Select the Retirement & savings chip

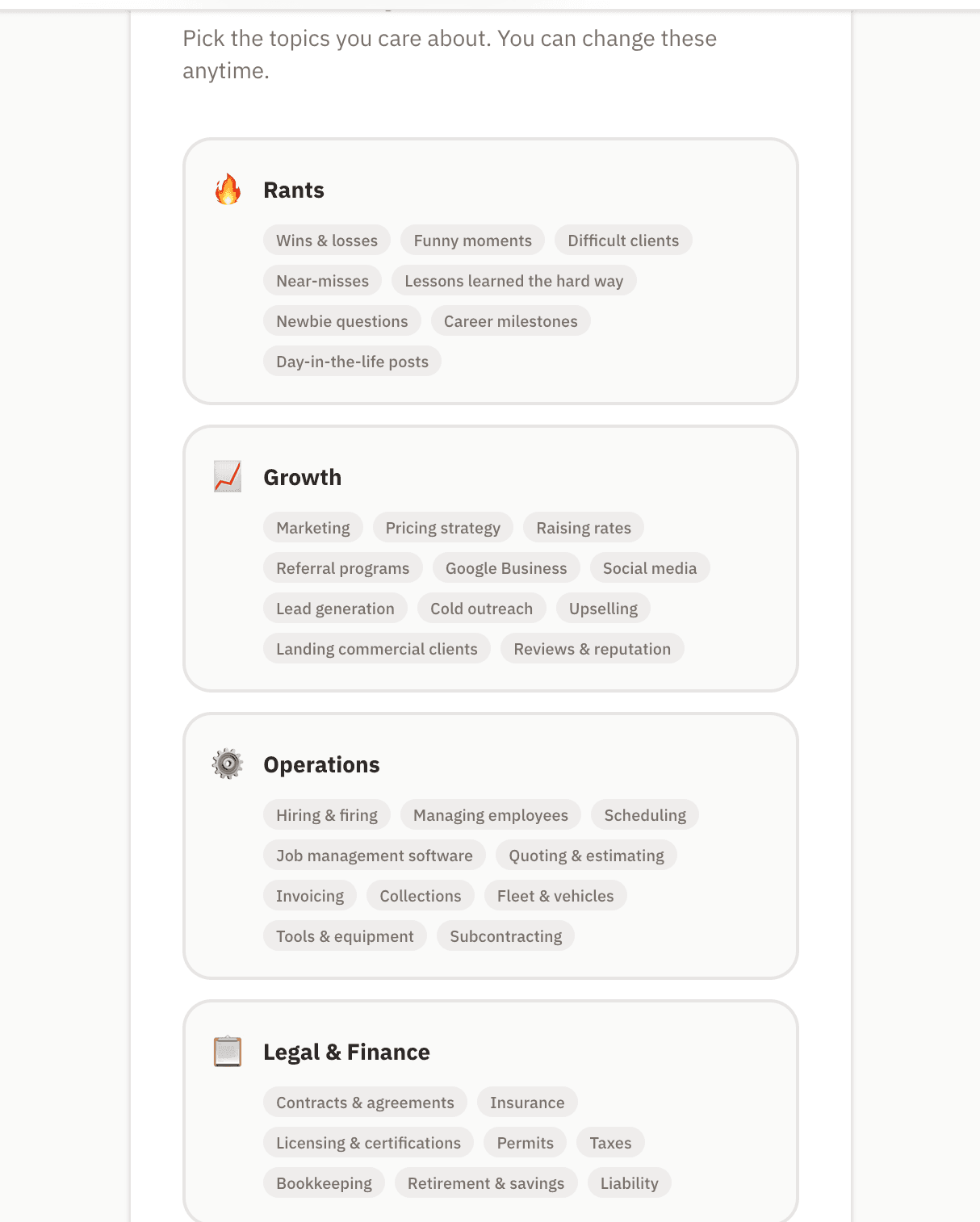point(486,1183)
